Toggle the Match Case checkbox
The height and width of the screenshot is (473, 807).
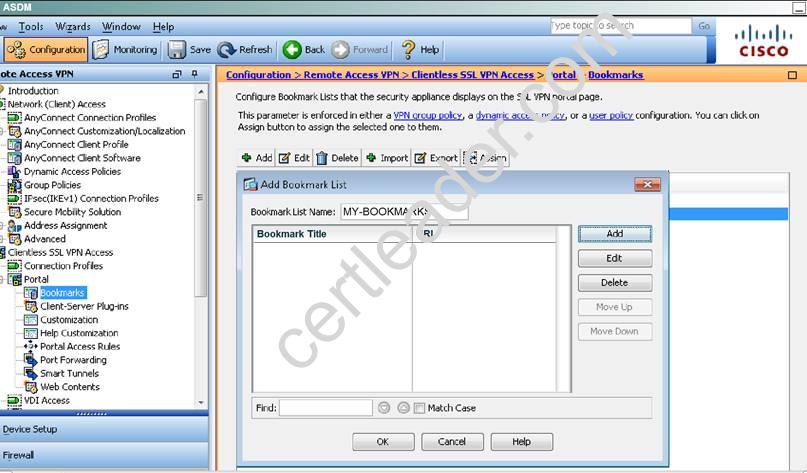pos(419,408)
